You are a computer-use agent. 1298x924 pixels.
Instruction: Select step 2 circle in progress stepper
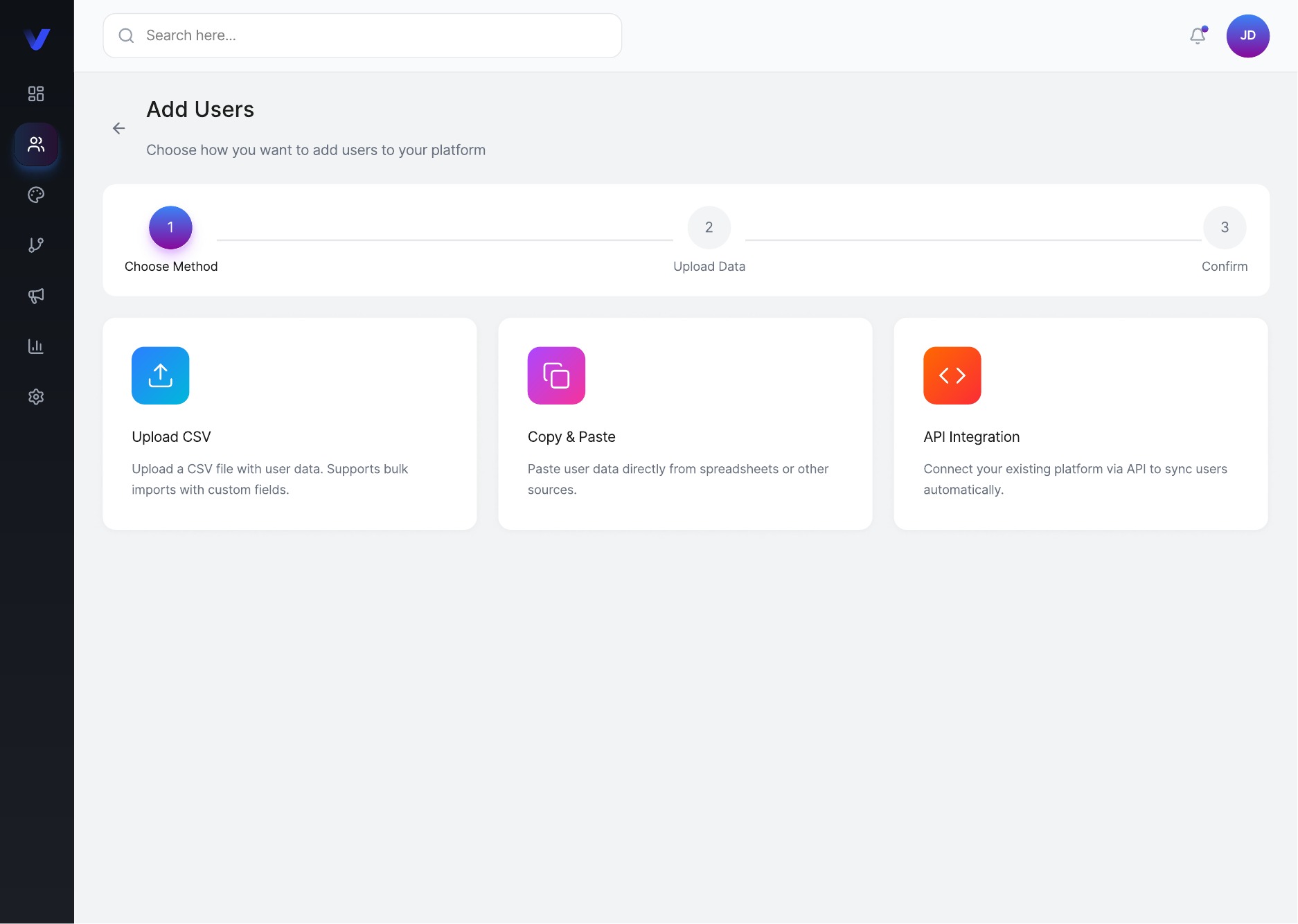[709, 227]
